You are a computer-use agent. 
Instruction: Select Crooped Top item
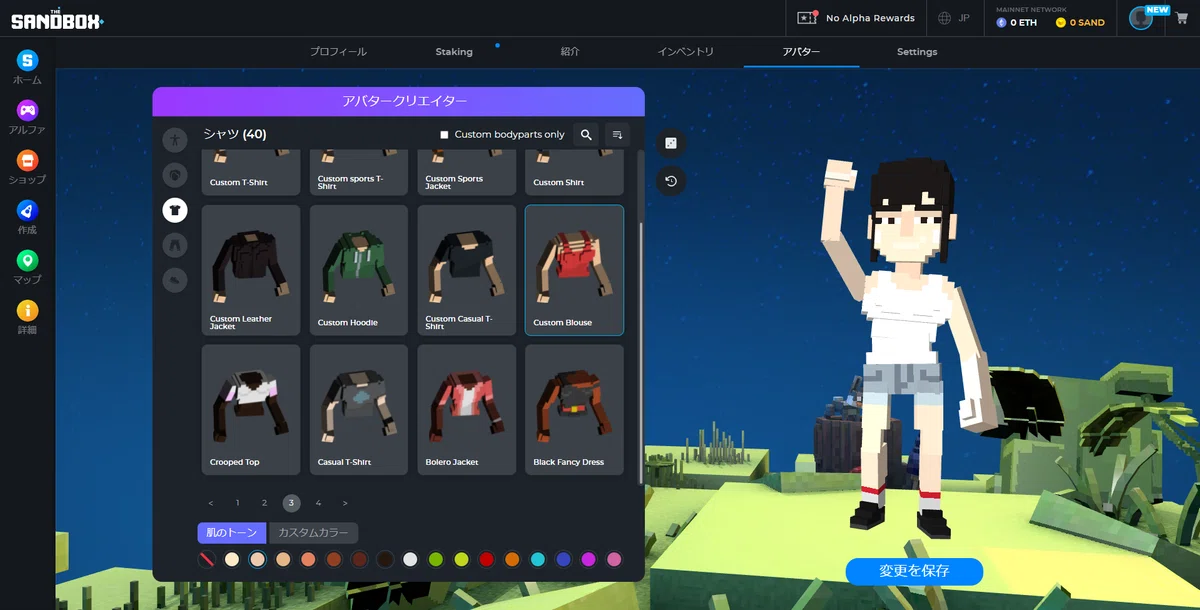point(251,410)
